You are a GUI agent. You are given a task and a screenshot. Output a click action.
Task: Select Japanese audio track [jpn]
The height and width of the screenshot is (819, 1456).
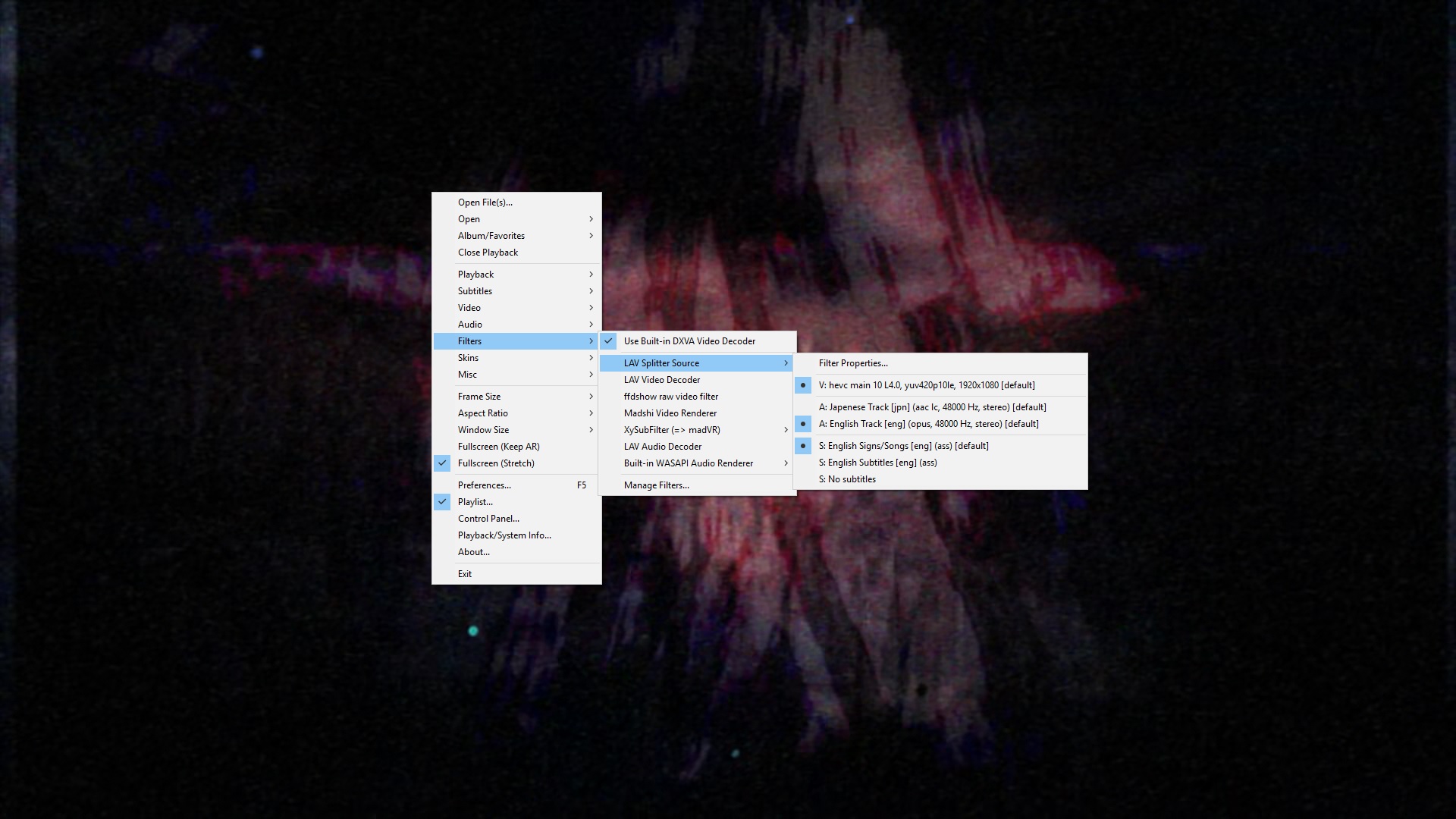pyautogui.click(x=932, y=407)
